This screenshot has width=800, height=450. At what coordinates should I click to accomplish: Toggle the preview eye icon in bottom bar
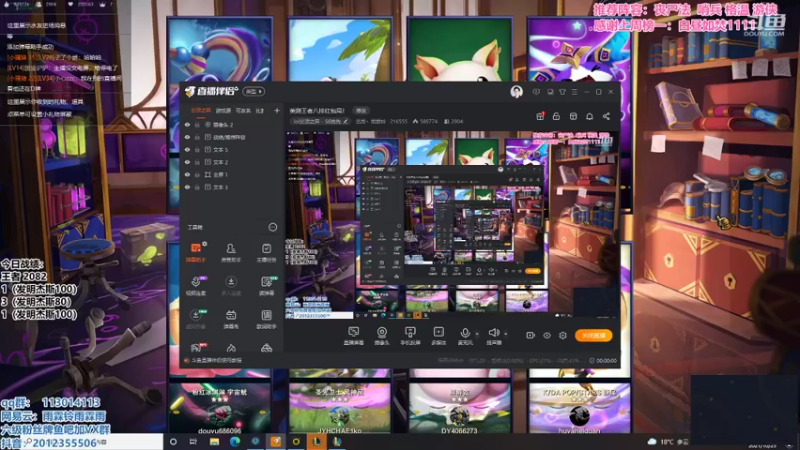point(546,335)
